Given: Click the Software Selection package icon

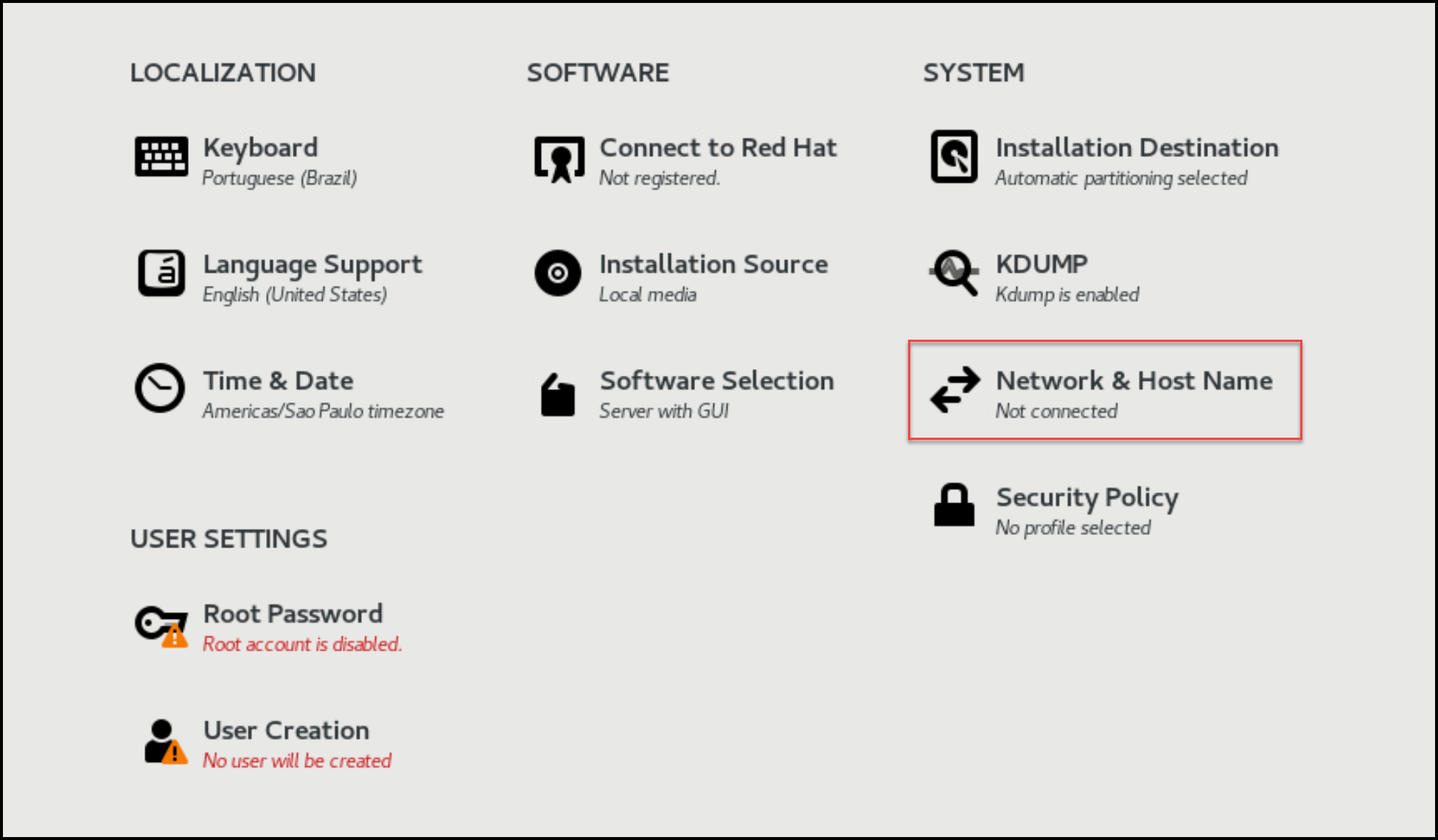Looking at the screenshot, I should 558,396.
